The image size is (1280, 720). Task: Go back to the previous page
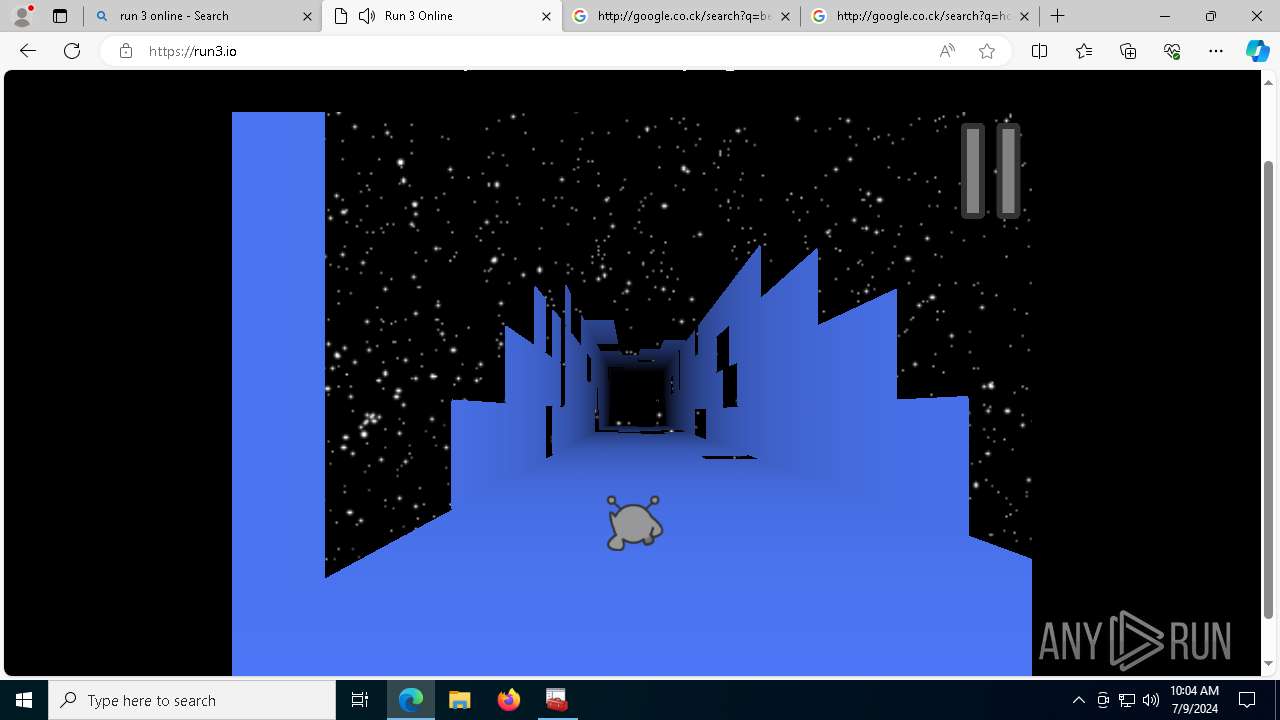click(28, 51)
